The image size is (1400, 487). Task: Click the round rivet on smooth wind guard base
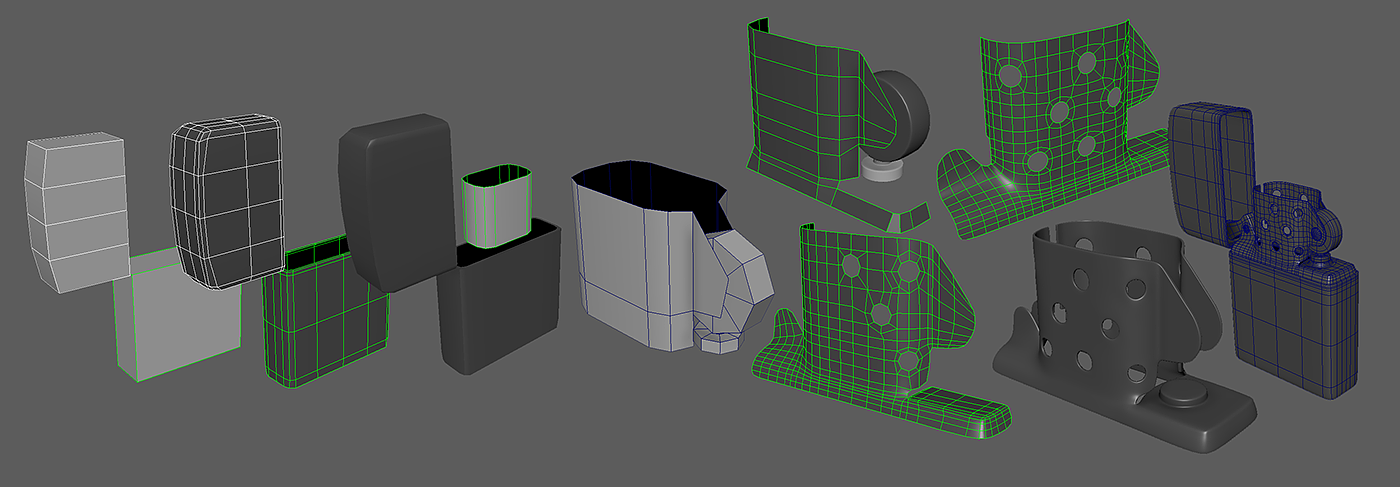click(1184, 395)
